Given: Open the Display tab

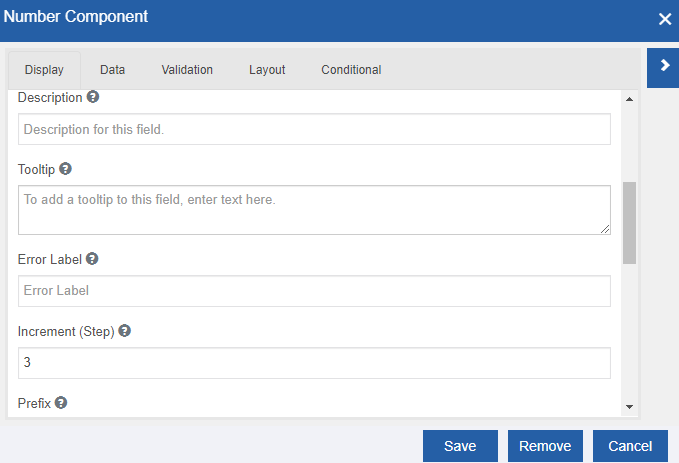Looking at the screenshot, I should (x=44, y=70).
